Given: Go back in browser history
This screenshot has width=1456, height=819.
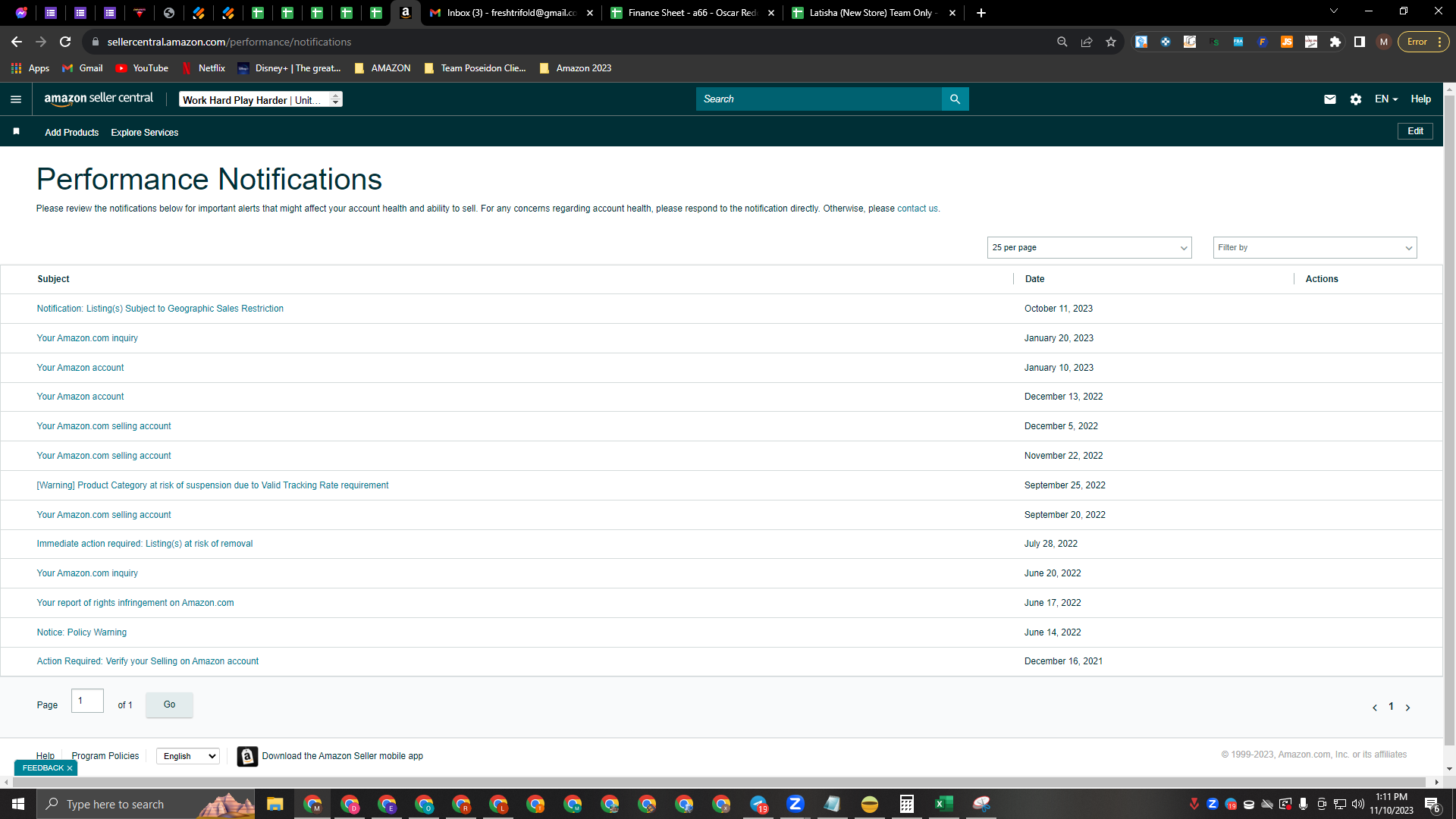Looking at the screenshot, I should (x=17, y=42).
